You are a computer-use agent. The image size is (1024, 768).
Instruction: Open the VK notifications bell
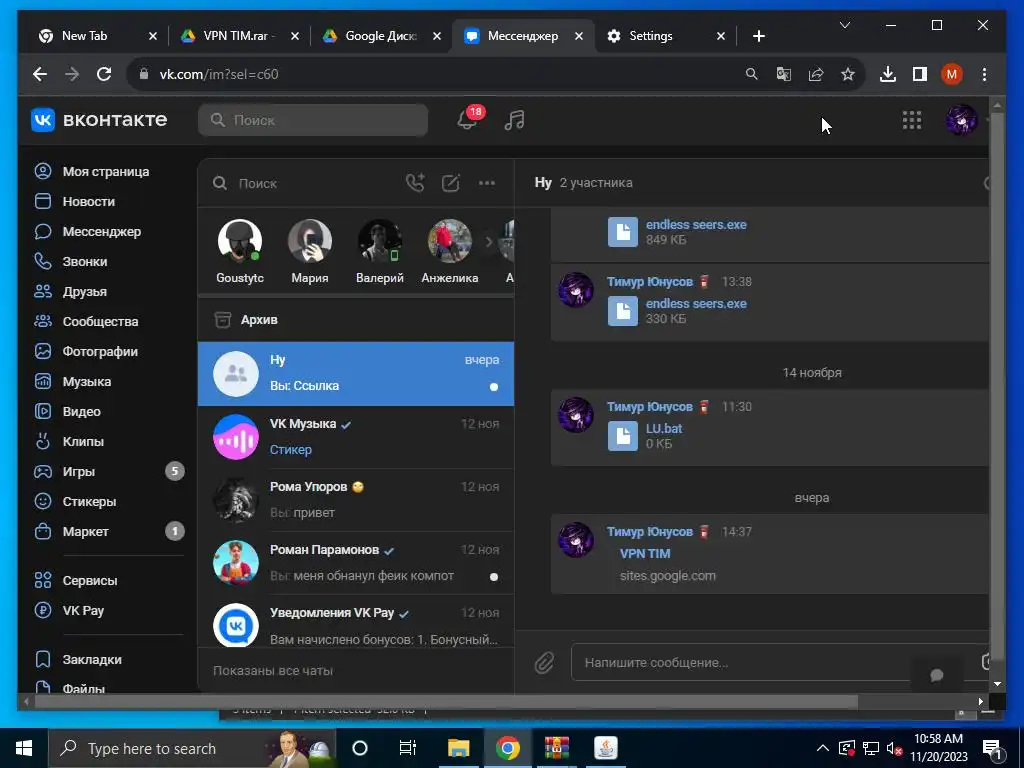(468, 120)
